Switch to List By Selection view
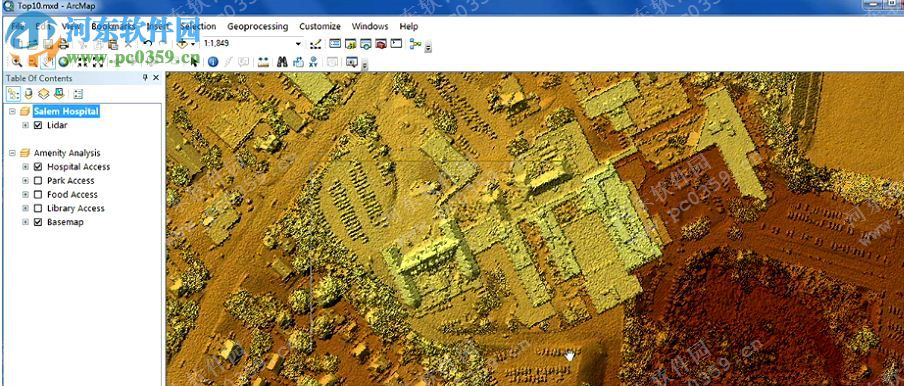 [x=59, y=93]
